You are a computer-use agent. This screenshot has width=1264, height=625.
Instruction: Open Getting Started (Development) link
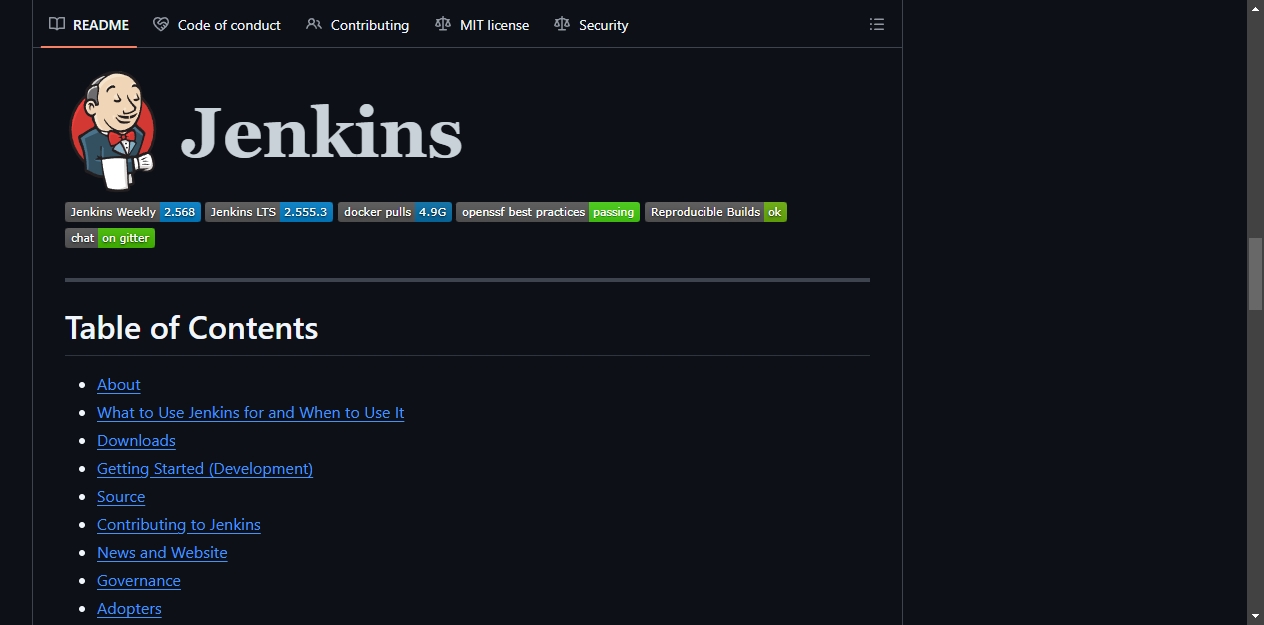click(x=205, y=469)
